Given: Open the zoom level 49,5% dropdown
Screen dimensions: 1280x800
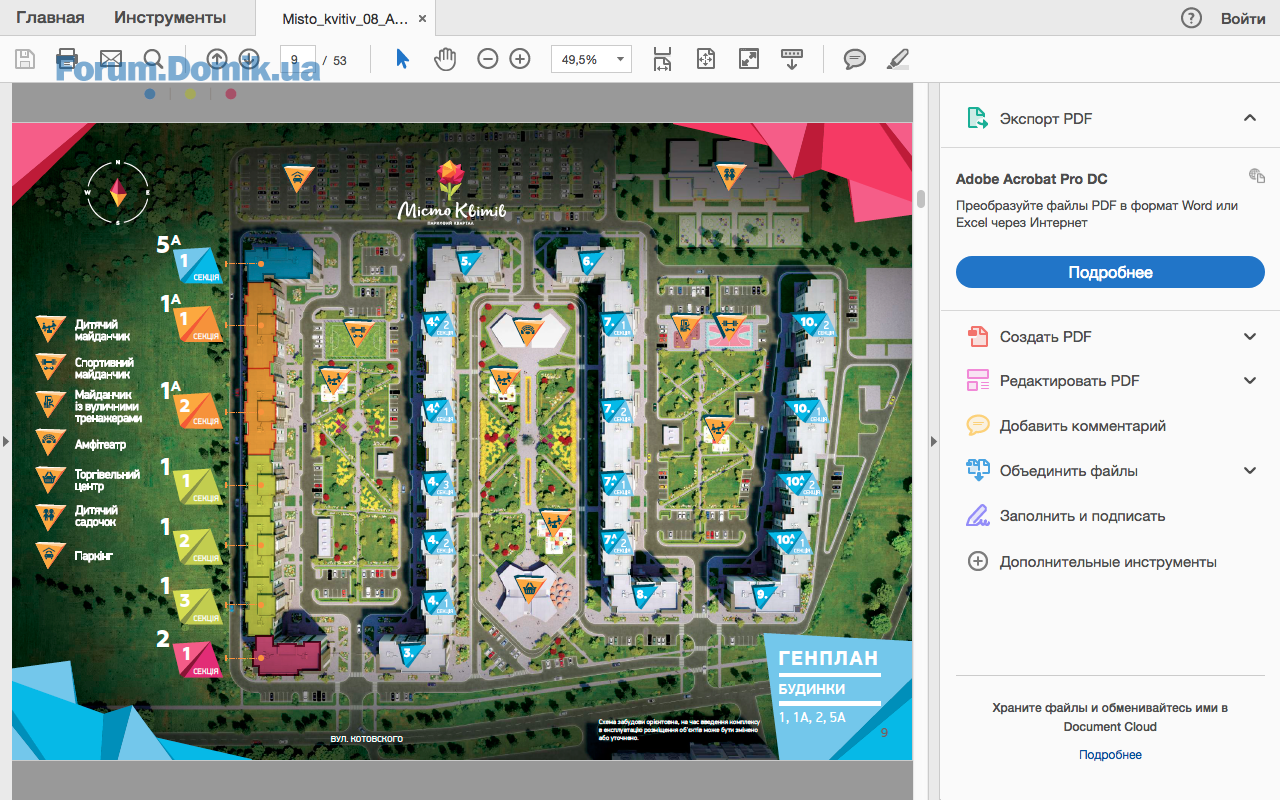Looking at the screenshot, I should click(x=591, y=60).
